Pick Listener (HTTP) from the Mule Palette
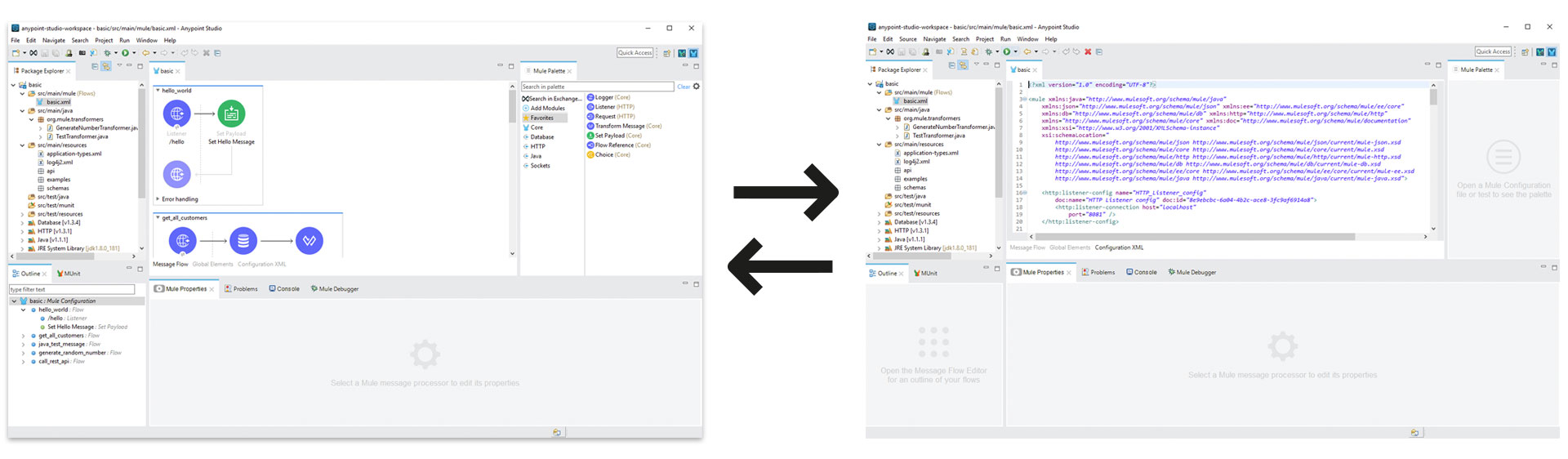 click(x=611, y=107)
